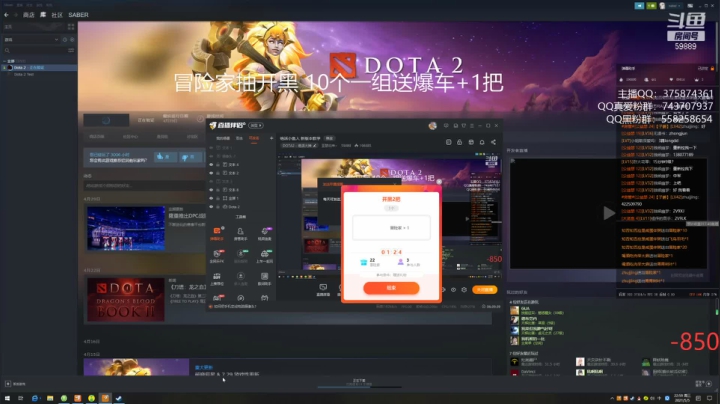The height and width of the screenshot is (404, 720).
Task: Open streaming app hamburger menu icon
Action: [x=472, y=125]
